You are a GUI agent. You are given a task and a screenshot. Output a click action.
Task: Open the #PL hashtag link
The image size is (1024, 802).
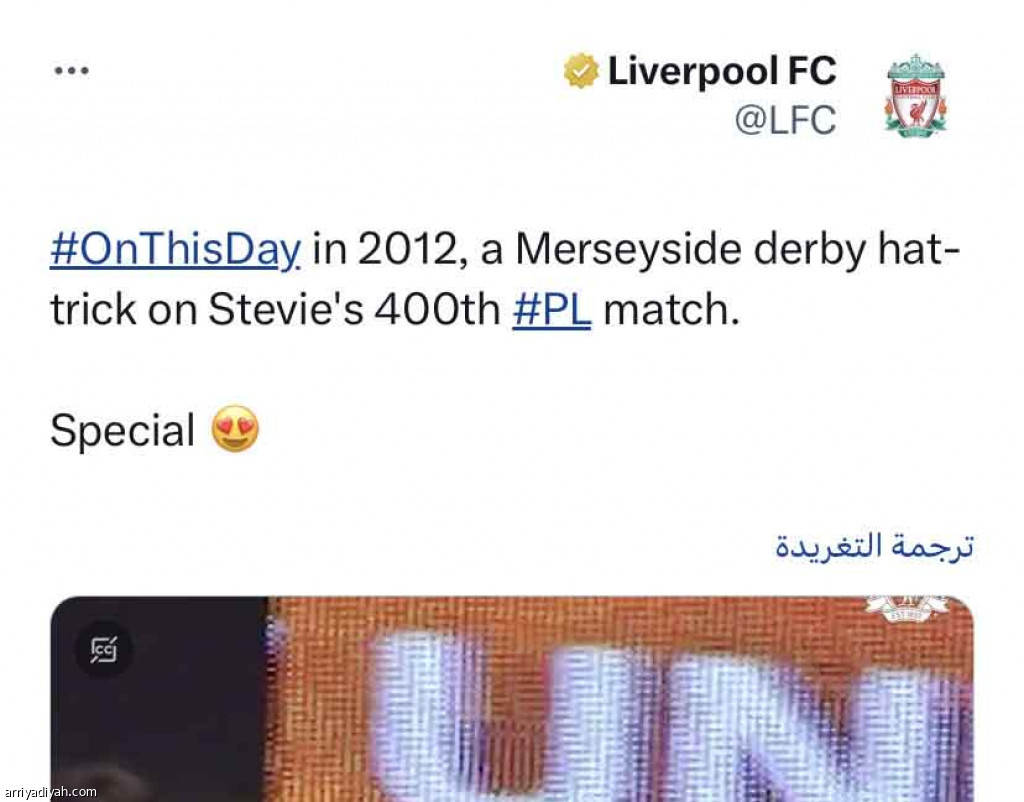(x=552, y=310)
